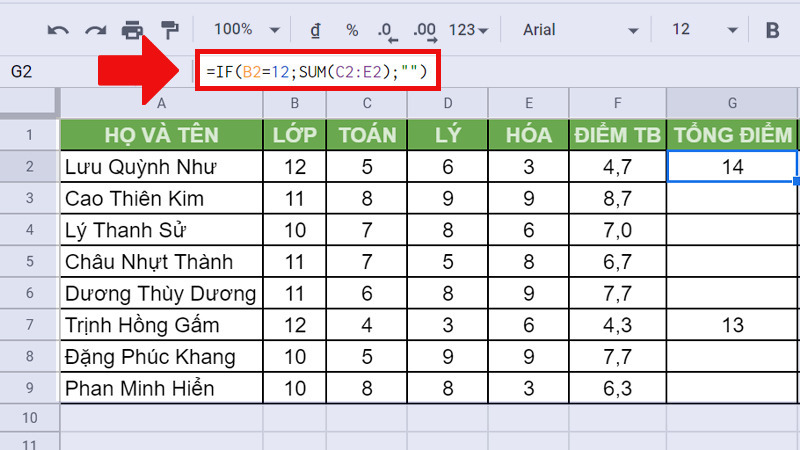800x450 pixels.
Task: Select column G header
Action: [x=733, y=103]
